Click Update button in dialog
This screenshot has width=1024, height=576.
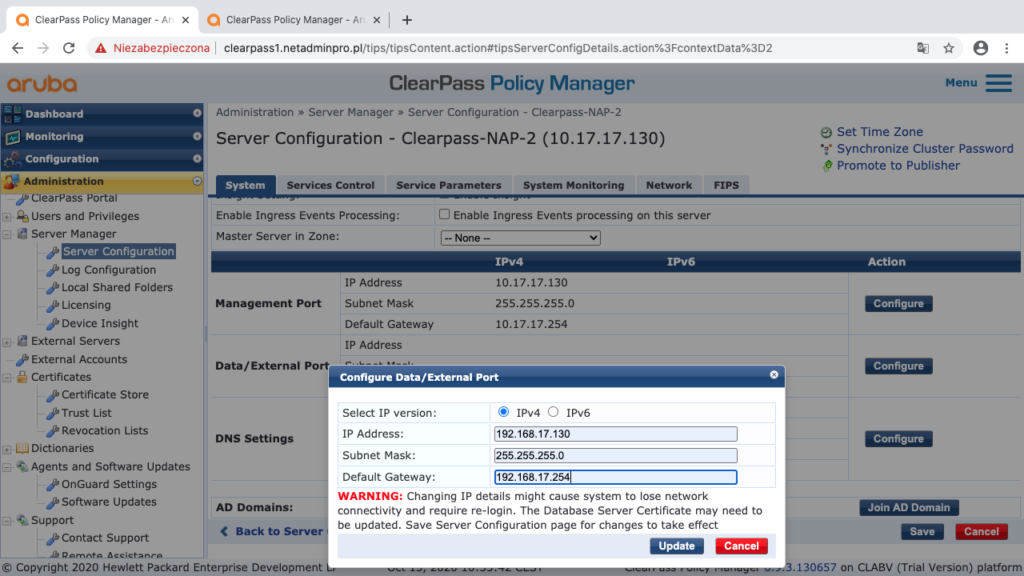point(677,546)
